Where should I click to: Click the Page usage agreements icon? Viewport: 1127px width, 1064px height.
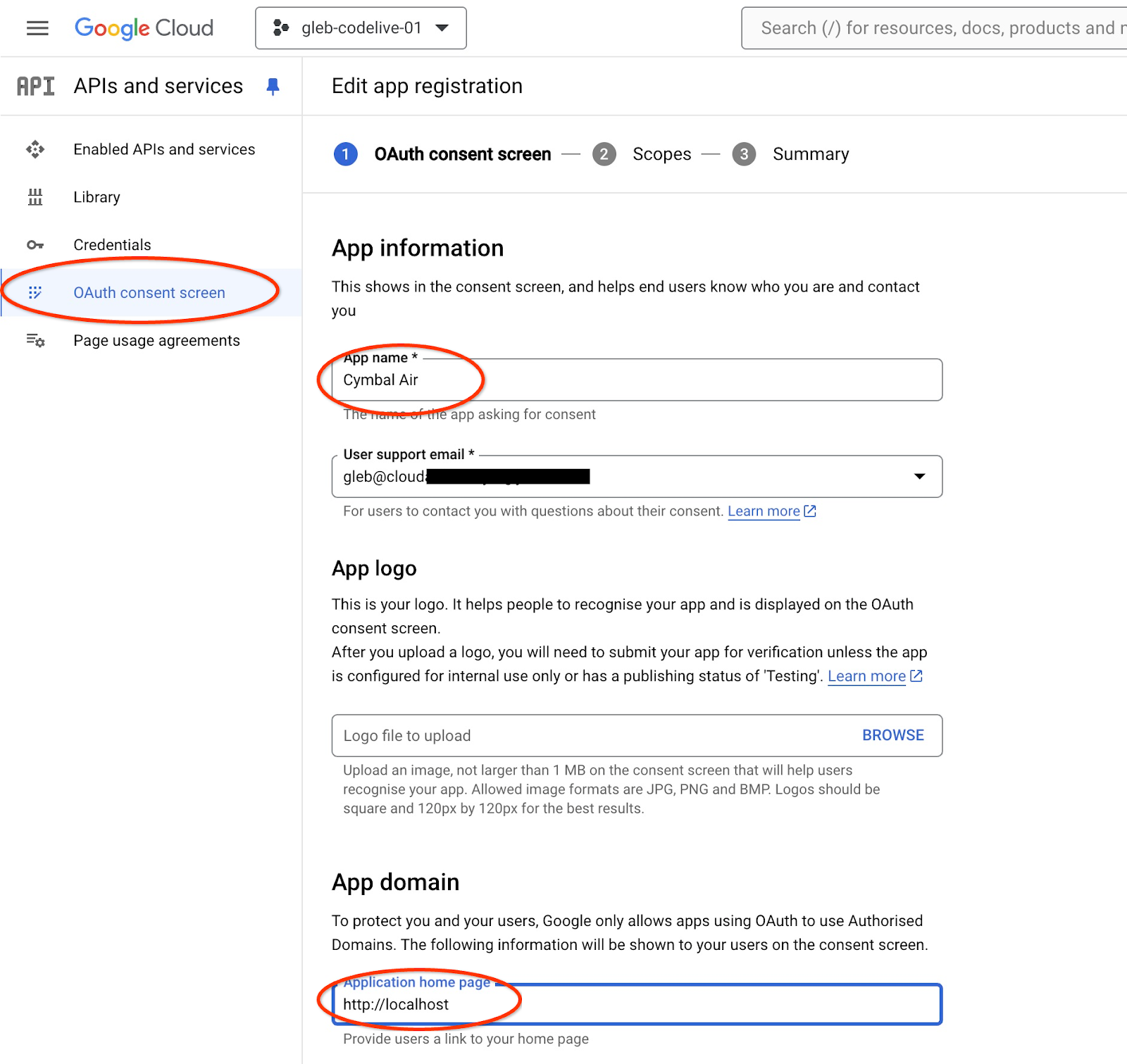tap(35, 341)
